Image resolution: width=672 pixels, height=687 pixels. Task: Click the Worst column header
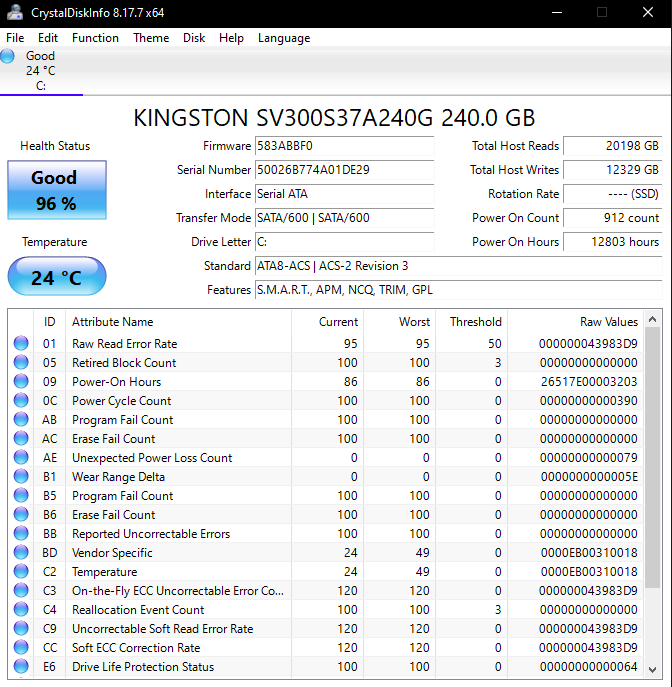pyautogui.click(x=400, y=322)
